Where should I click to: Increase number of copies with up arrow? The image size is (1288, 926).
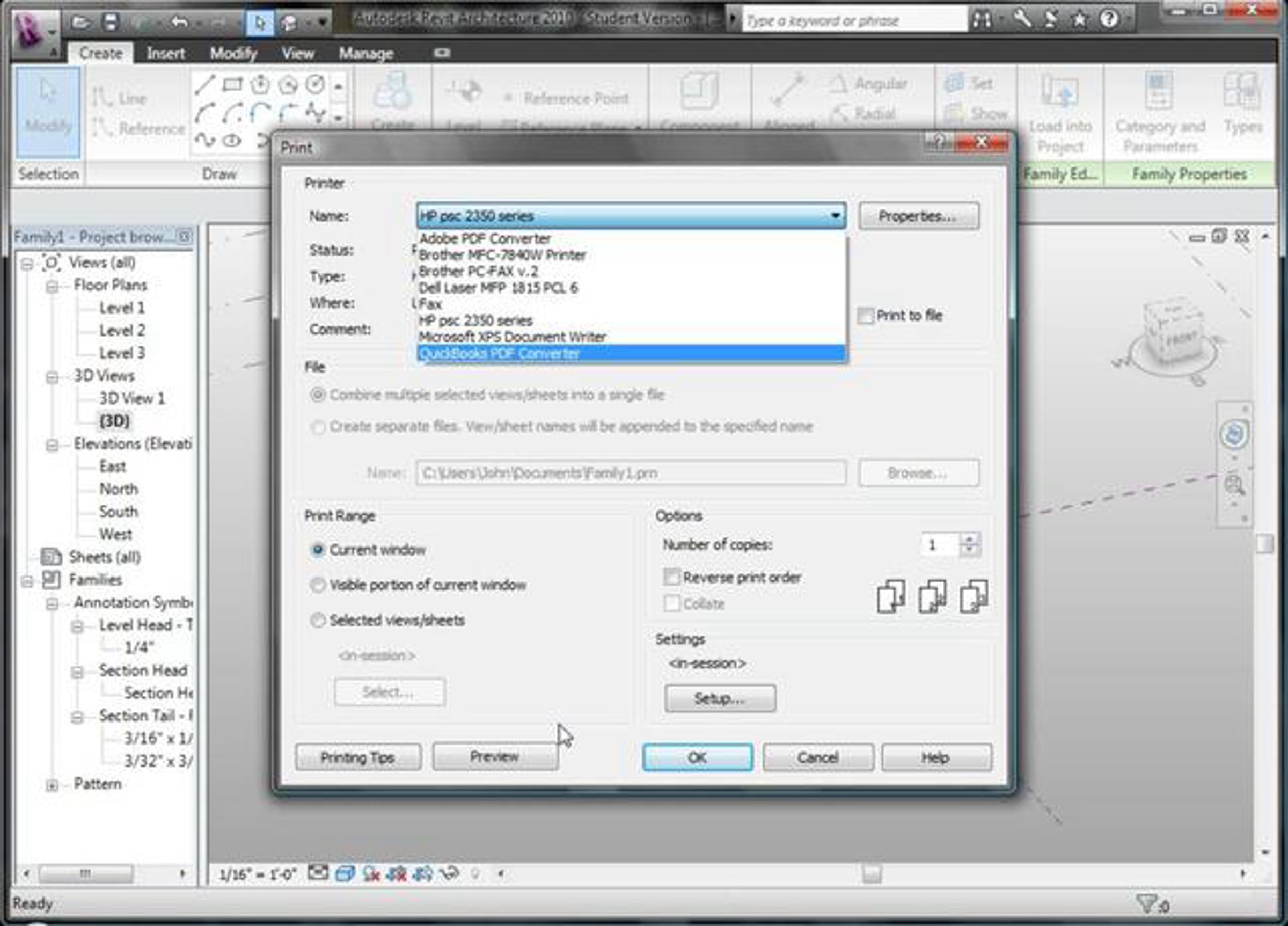coord(969,538)
